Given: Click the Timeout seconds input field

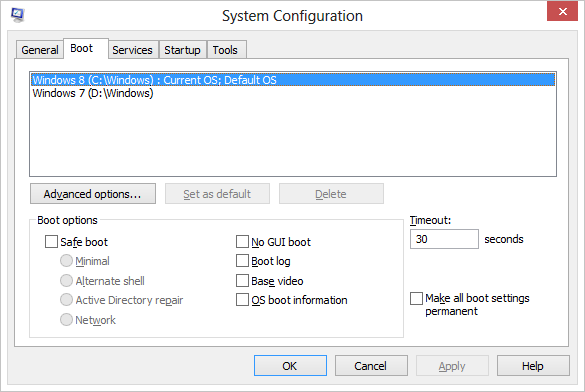Looking at the screenshot, I should 444,239.
